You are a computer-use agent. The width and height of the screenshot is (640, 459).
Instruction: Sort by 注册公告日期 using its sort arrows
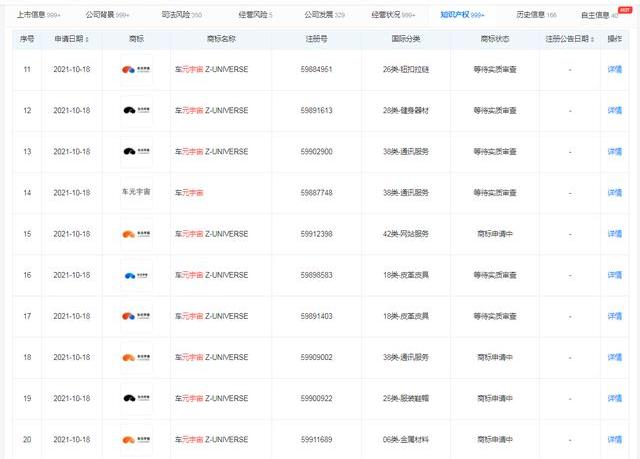pos(592,40)
